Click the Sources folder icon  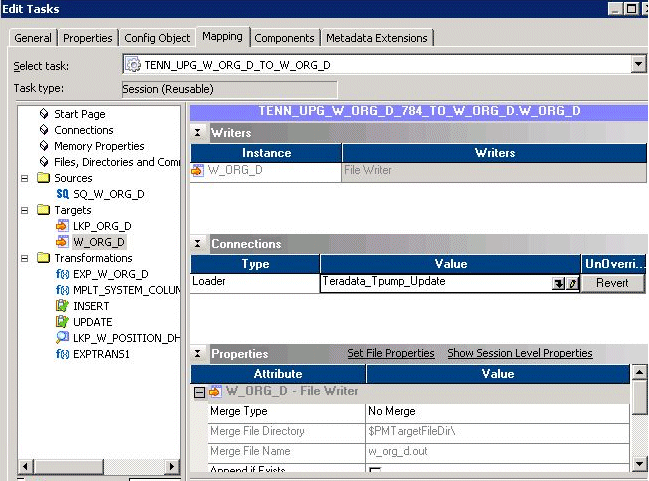pyautogui.click(x=43, y=178)
